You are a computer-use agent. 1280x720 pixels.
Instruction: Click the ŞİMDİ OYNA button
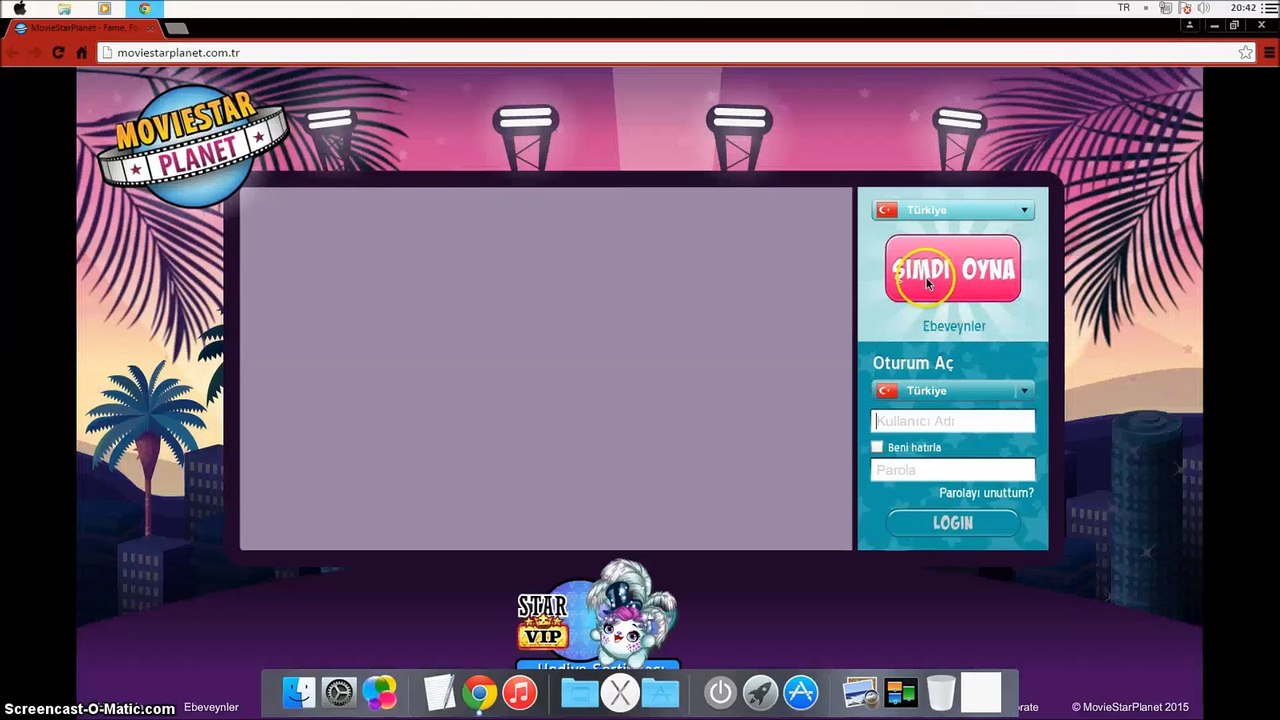click(x=953, y=269)
